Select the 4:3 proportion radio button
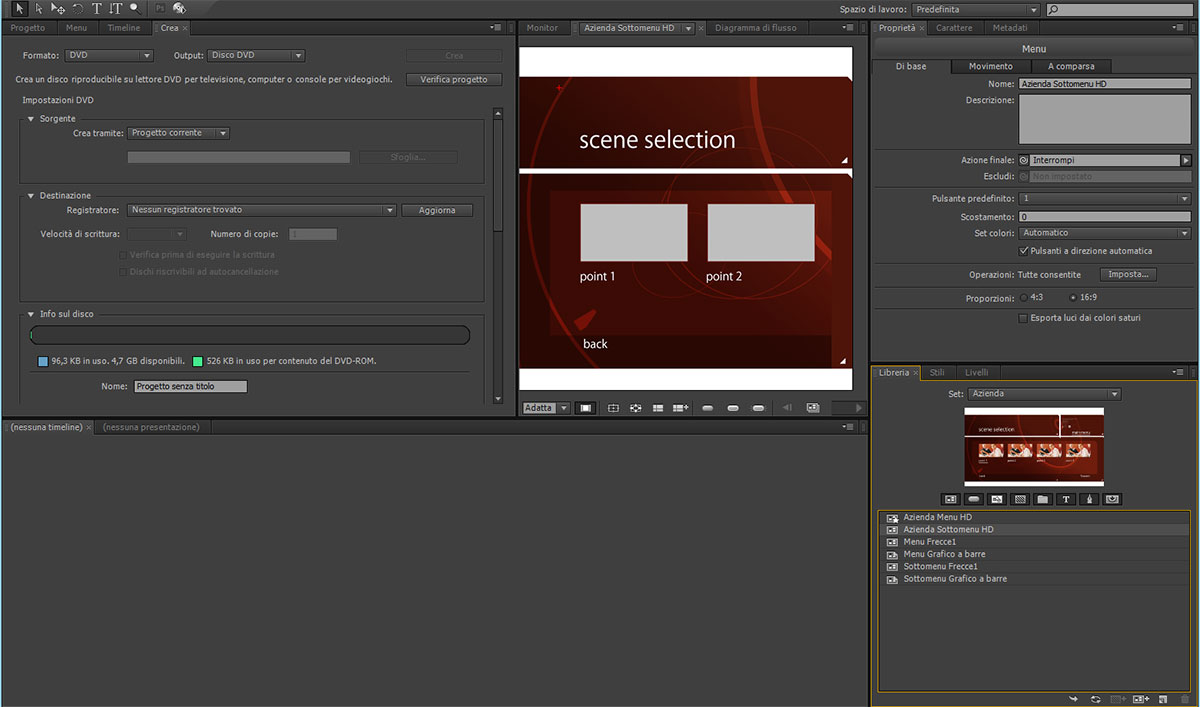 pos(1024,298)
